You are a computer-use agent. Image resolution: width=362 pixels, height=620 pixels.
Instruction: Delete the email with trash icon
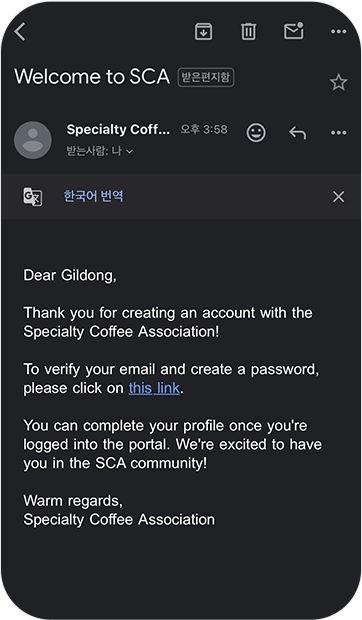[249, 32]
